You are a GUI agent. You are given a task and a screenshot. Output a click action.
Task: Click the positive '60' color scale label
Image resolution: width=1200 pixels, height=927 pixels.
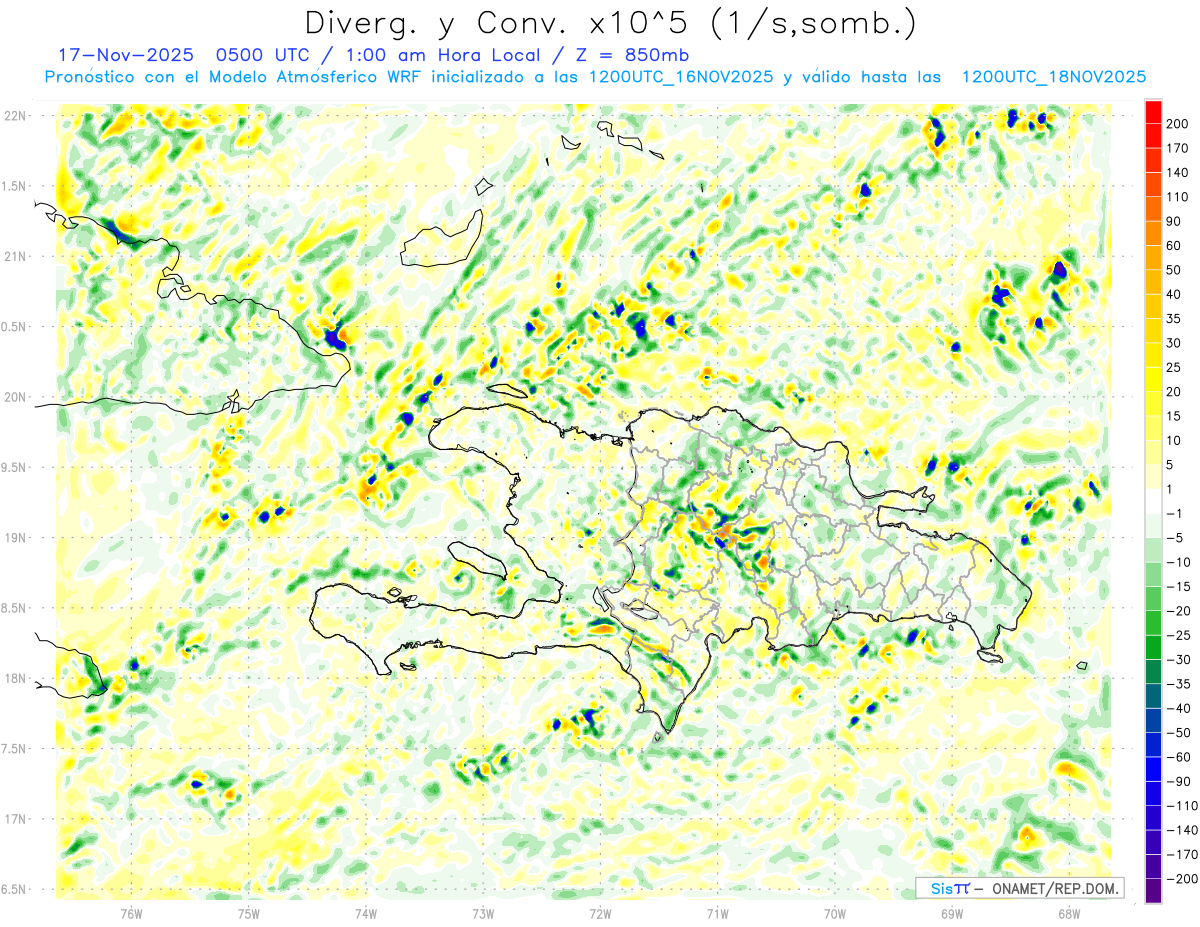(1175, 246)
